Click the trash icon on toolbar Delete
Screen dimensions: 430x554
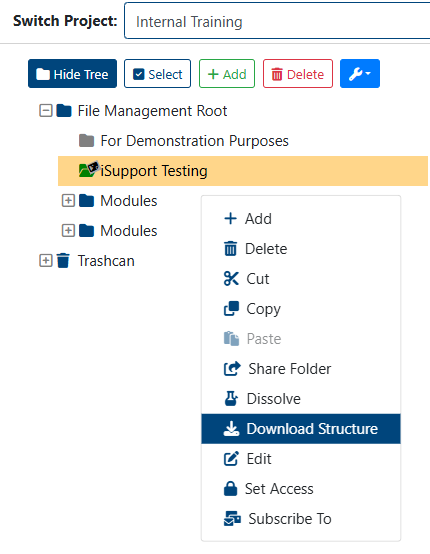[x=277, y=74]
